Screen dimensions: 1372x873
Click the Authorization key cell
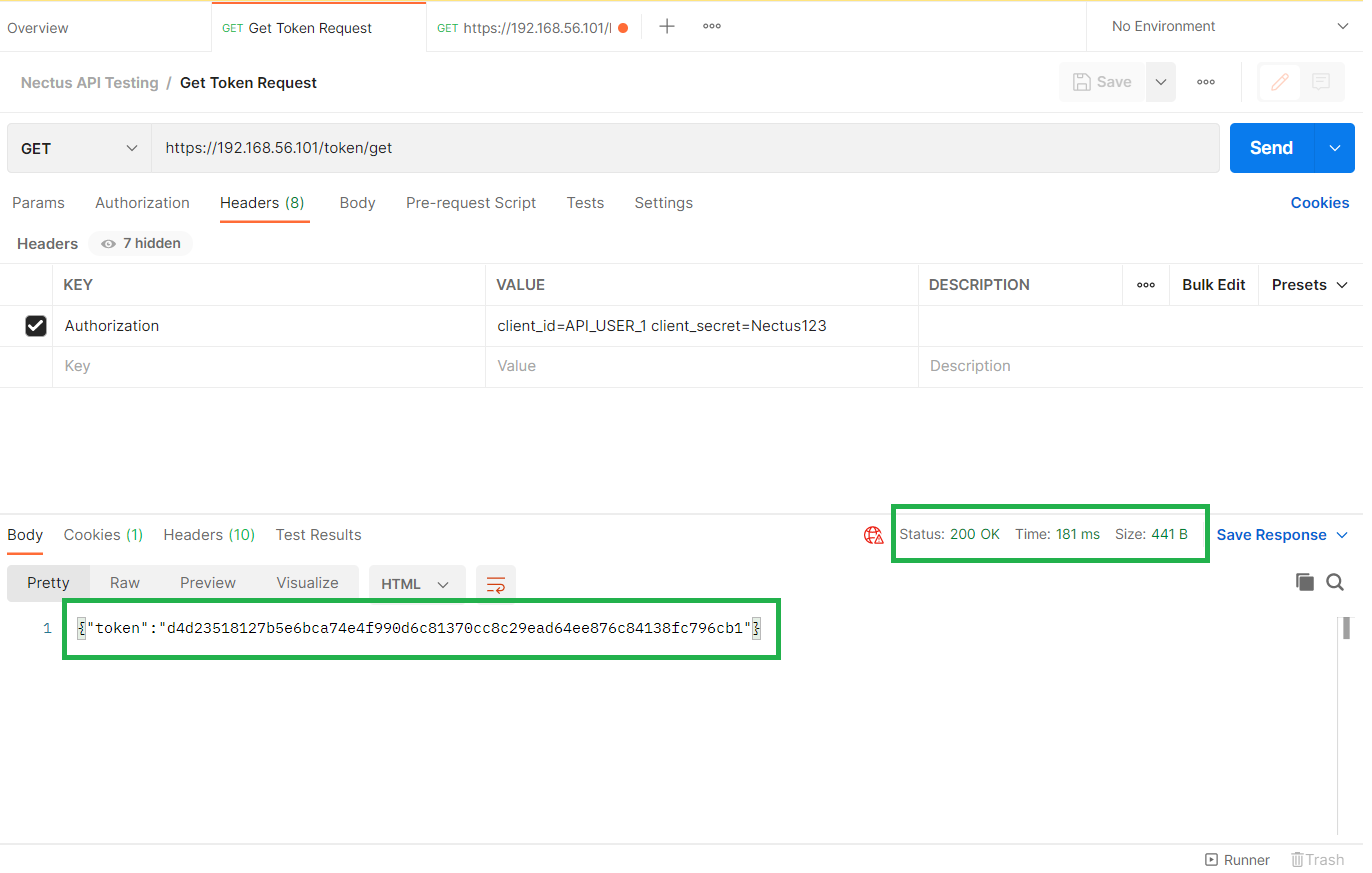269,326
